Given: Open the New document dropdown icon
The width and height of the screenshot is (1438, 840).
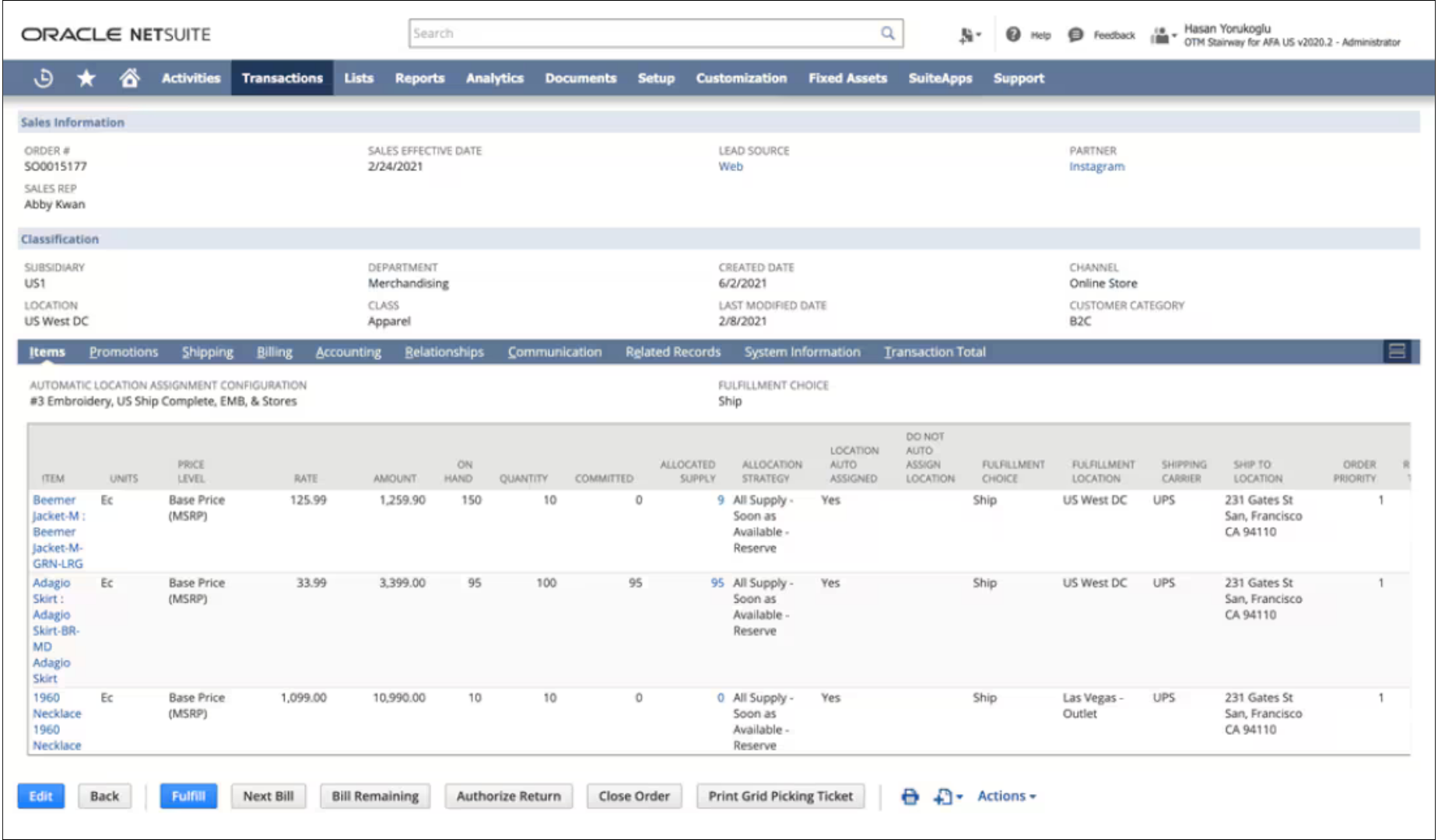Looking at the screenshot, I should click(x=948, y=796).
